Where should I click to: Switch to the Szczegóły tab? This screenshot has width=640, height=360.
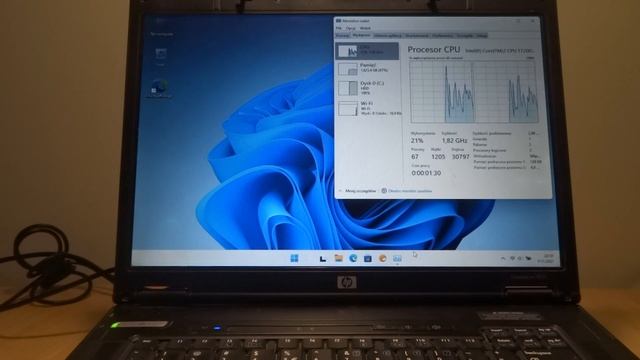click(465, 36)
